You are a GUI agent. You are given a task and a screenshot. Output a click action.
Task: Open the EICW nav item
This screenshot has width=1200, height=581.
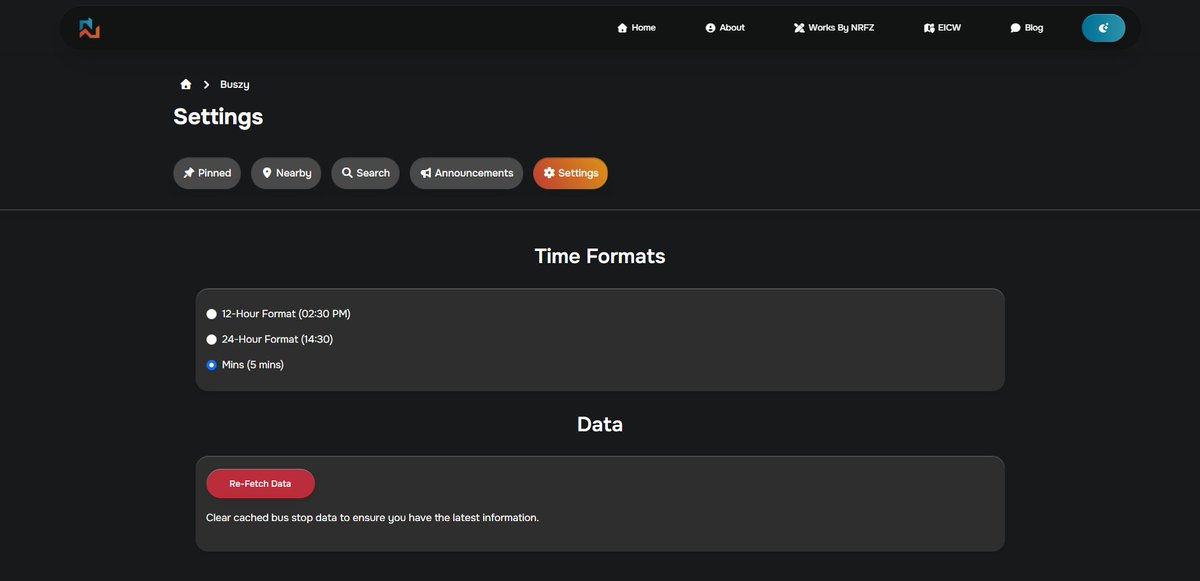[x=942, y=28]
